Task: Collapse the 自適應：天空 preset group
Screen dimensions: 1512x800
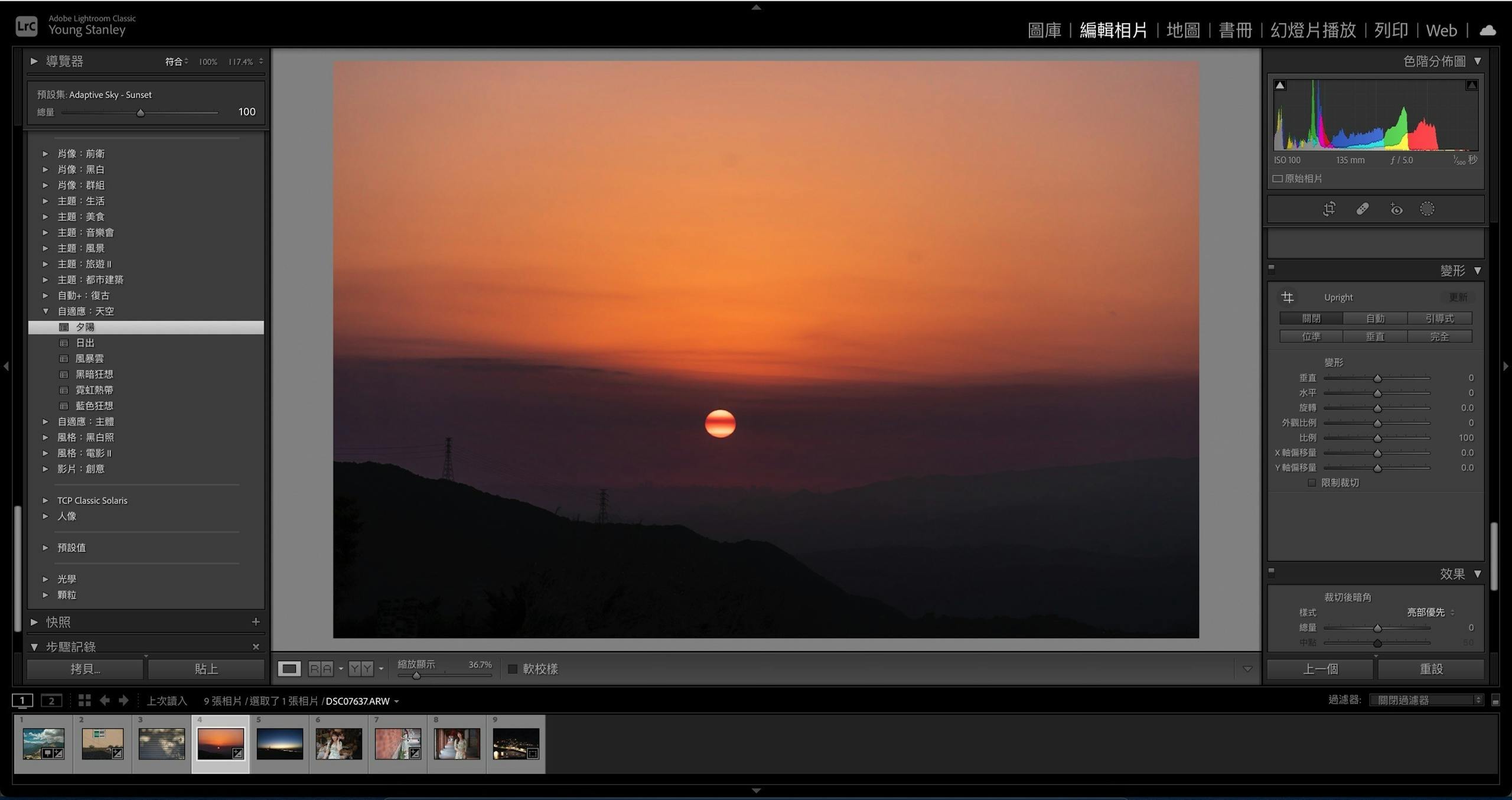Action: [x=45, y=311]
